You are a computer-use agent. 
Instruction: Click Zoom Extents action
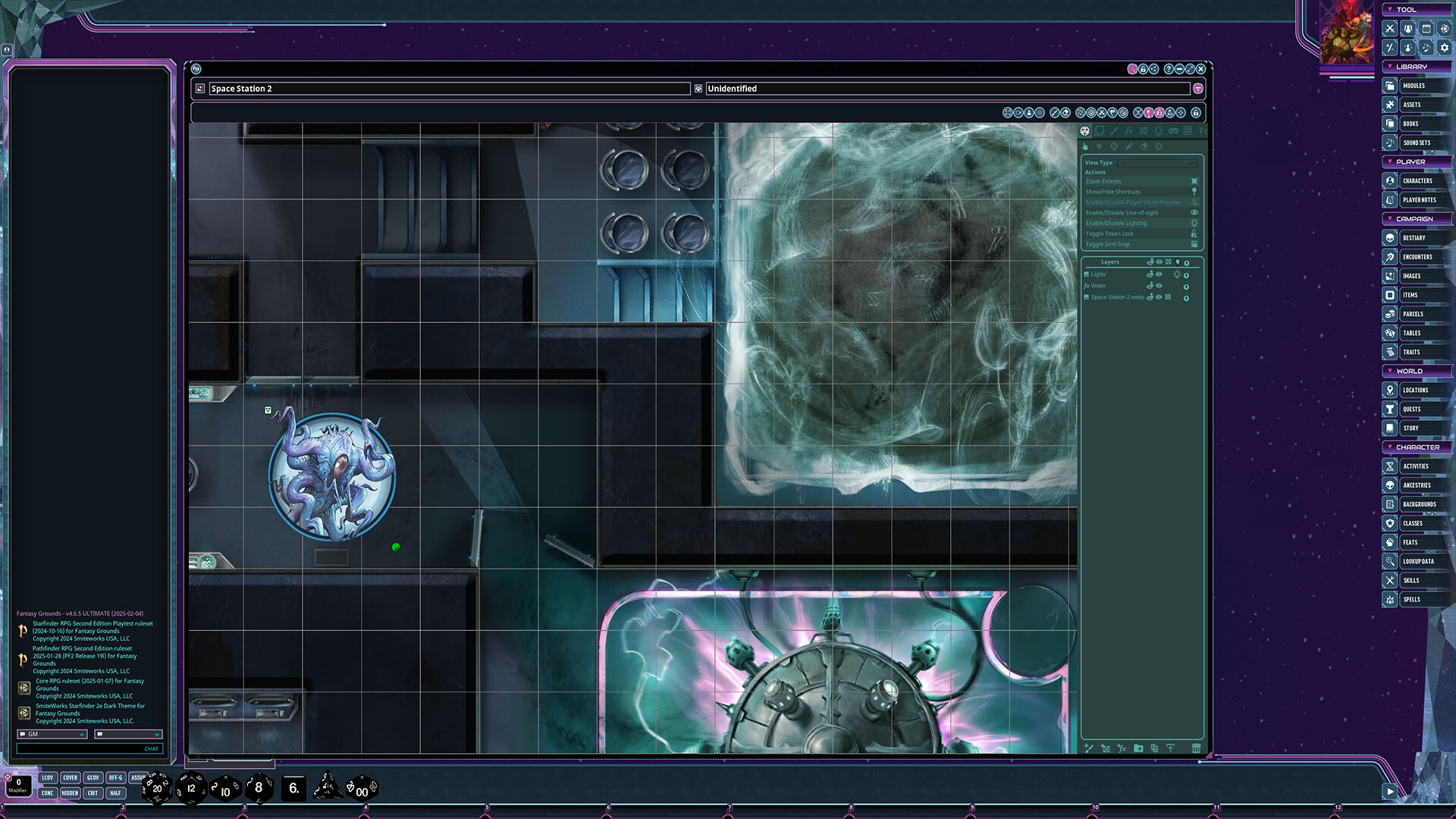click(x=1103, y=182)
